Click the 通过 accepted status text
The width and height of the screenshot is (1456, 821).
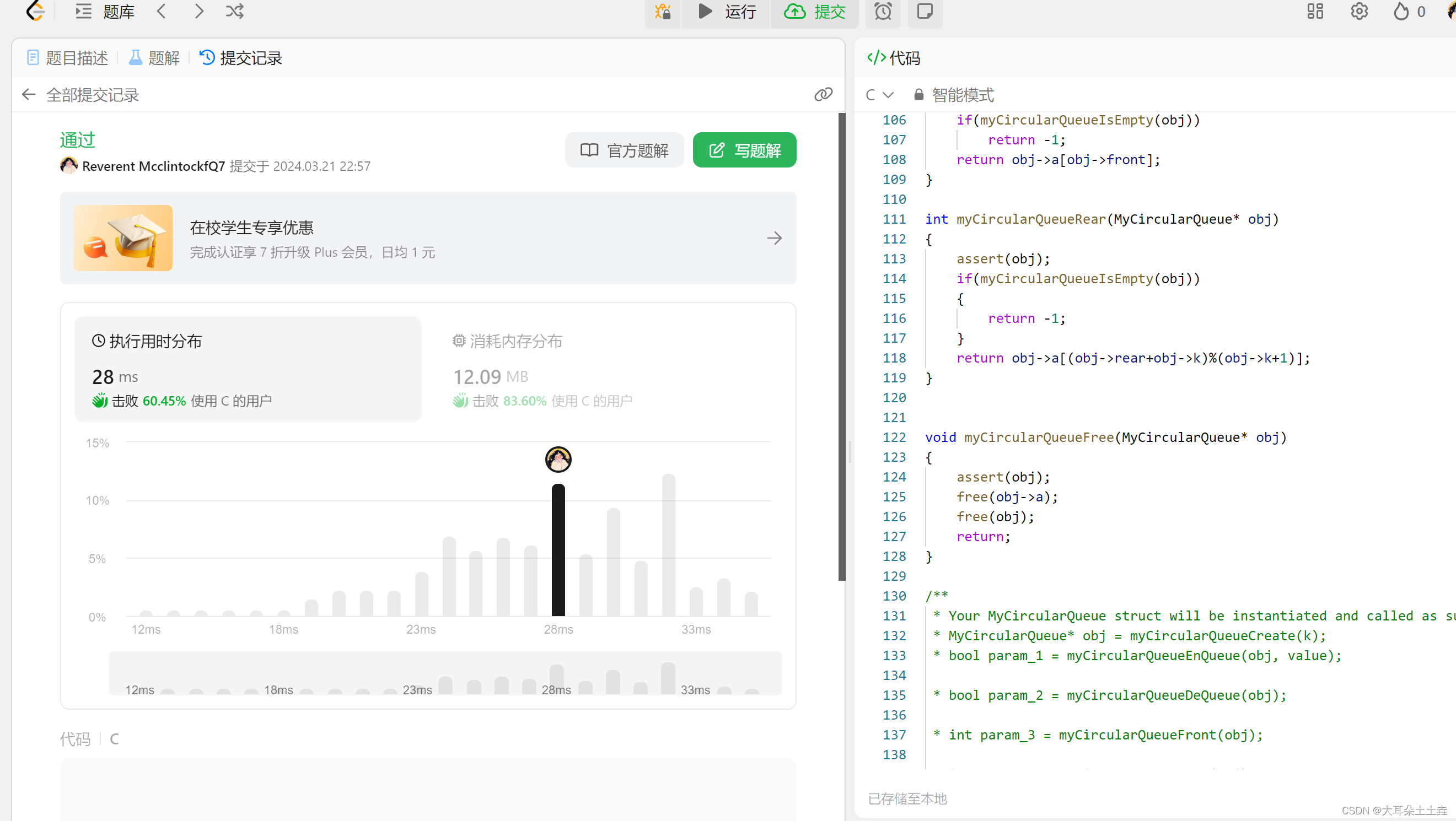click(77, 140)
